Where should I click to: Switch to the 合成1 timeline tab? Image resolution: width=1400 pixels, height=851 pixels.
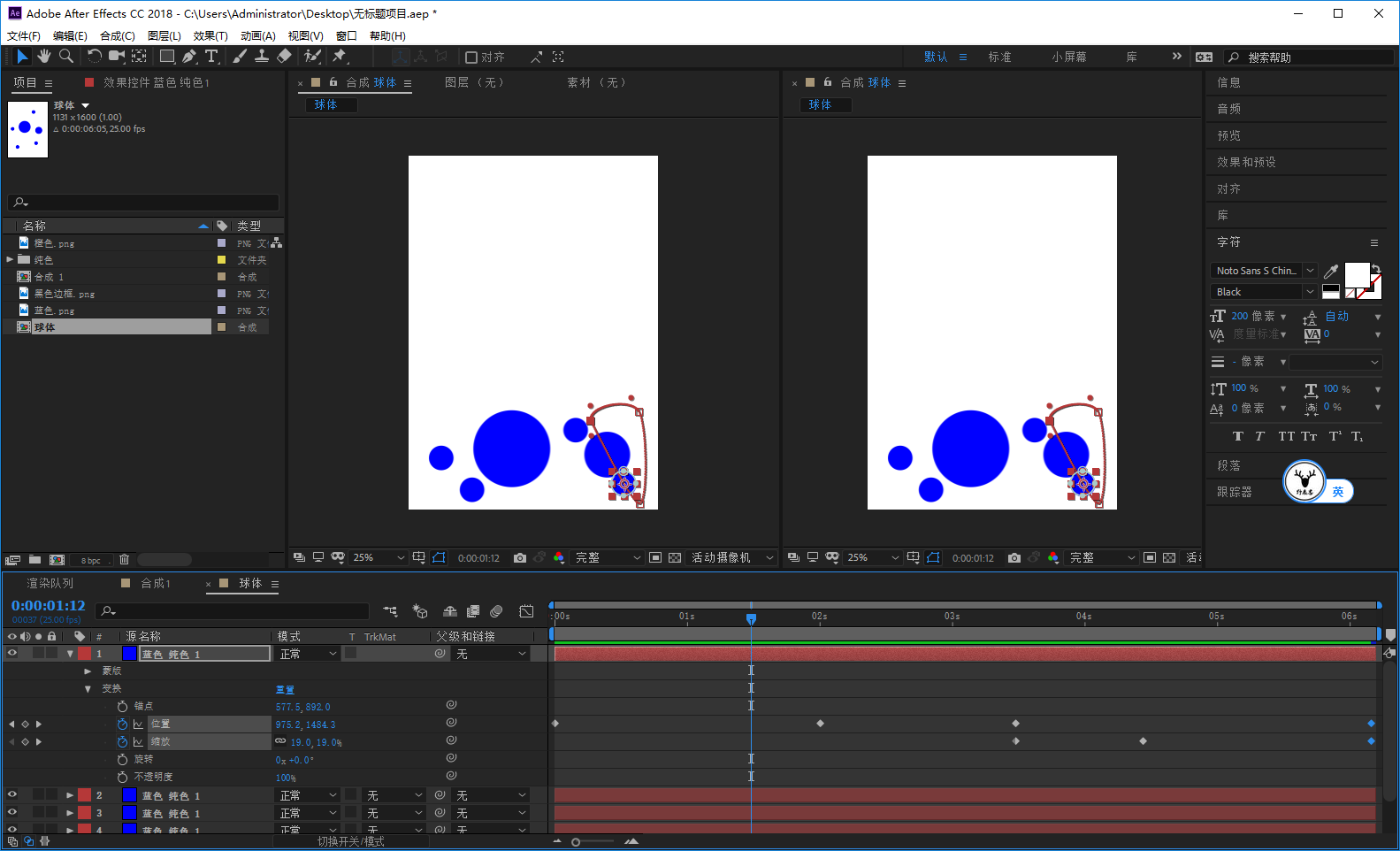156,584
